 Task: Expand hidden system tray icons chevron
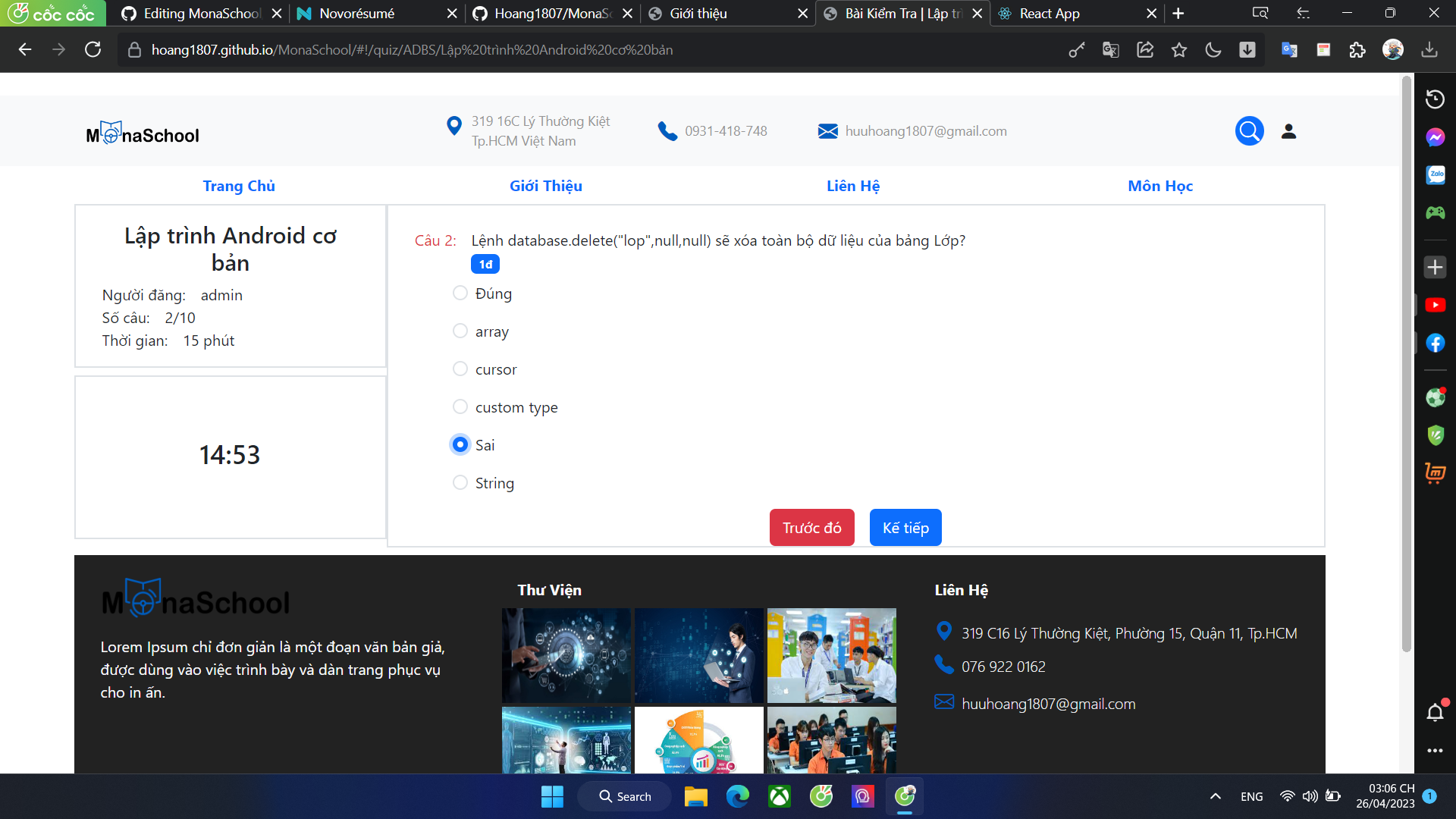coord(1216,796)
